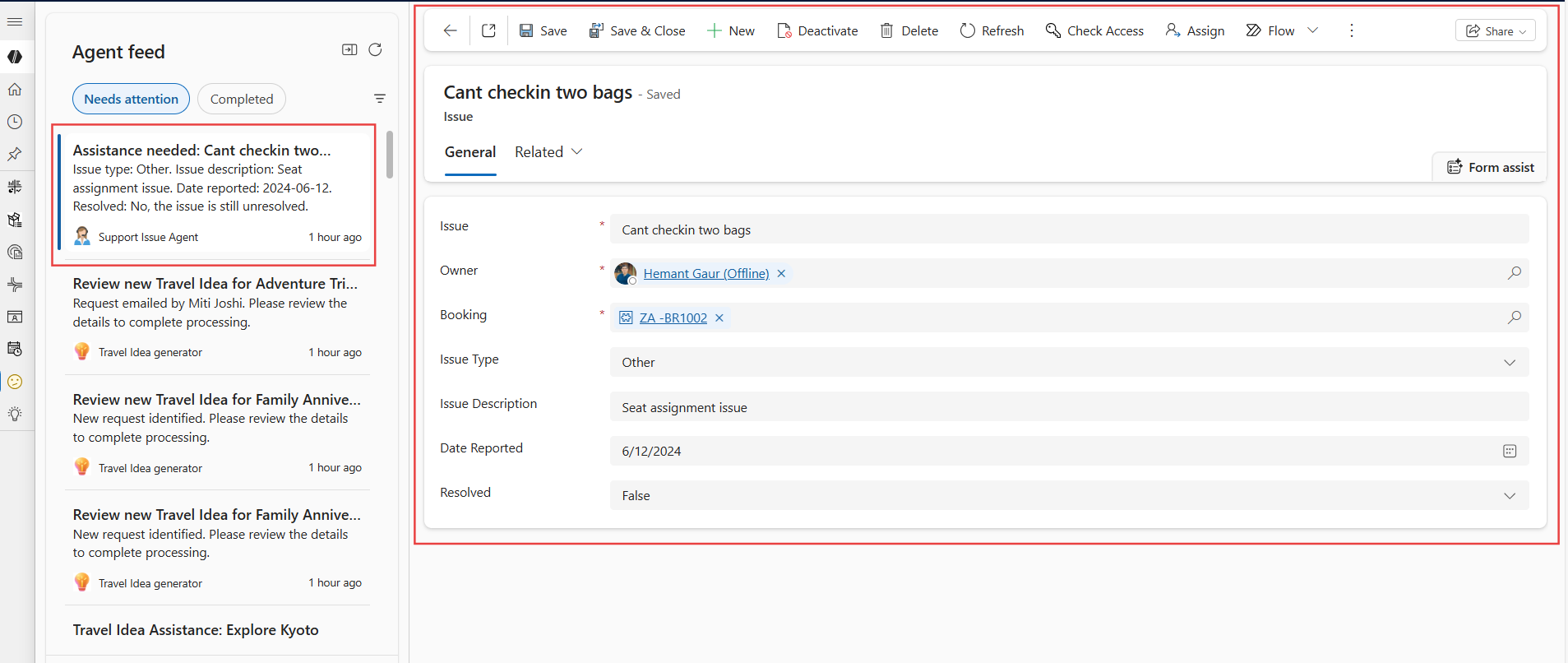Screen dimensions: 1568x663
Task: Click the Issue Description text field
Action: point(1069,407)
